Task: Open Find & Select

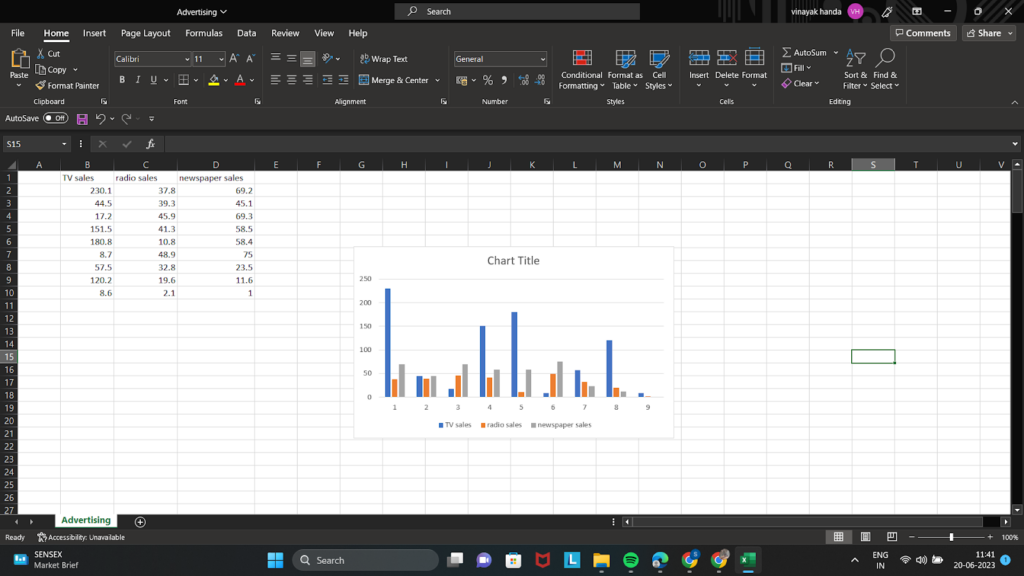Action: tap(885, 69)
